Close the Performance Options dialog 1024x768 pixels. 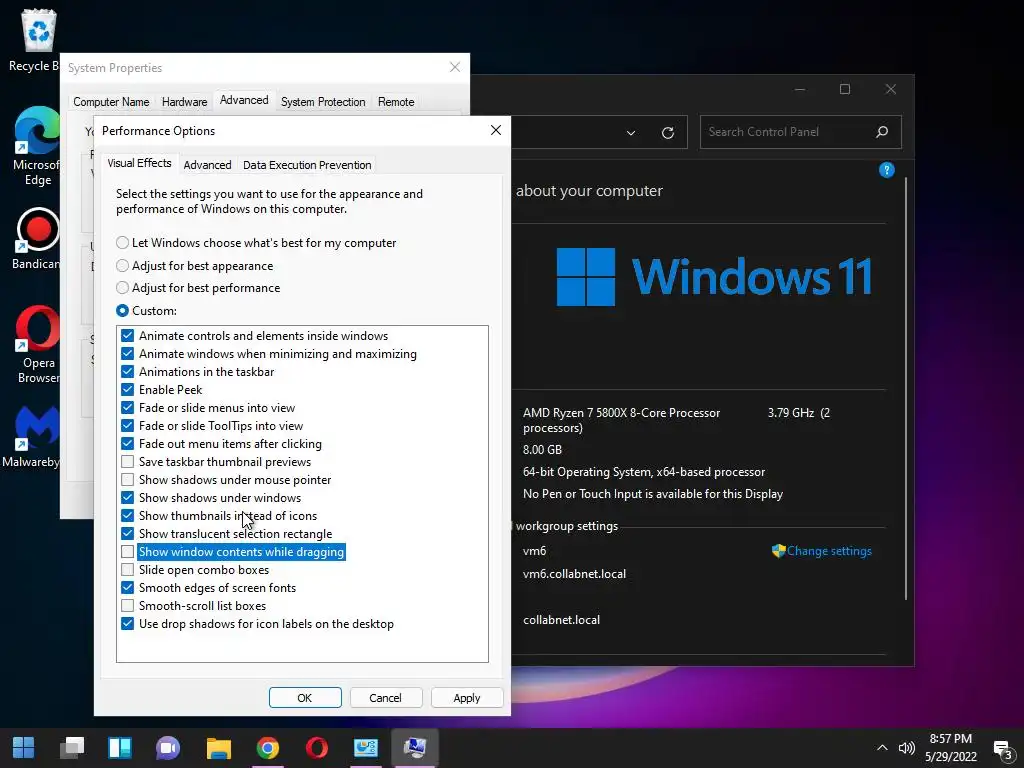[x=496, y=131]
